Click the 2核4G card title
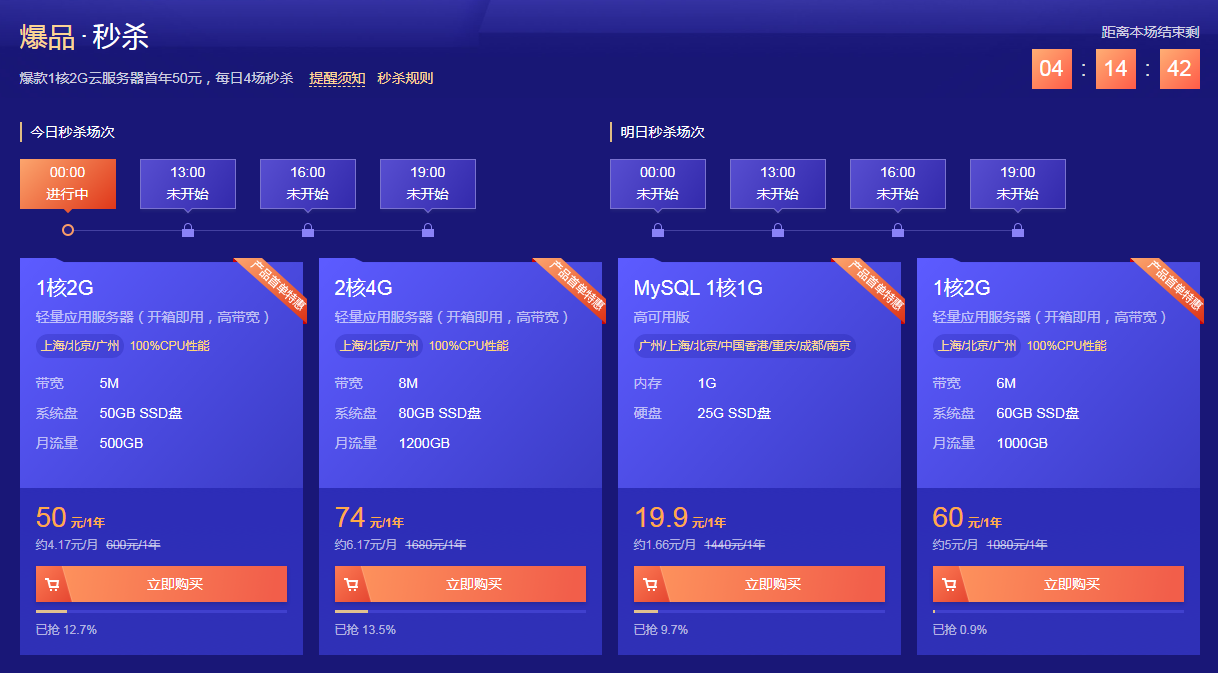The height and width of the screenshot is (673, 1218). click(x=364, y=288)
